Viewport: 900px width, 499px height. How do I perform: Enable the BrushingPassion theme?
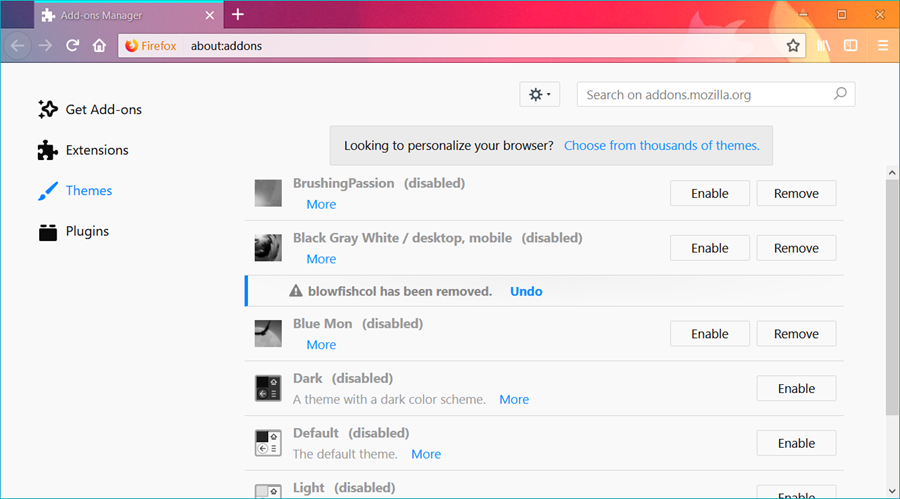tap(709, 193)
